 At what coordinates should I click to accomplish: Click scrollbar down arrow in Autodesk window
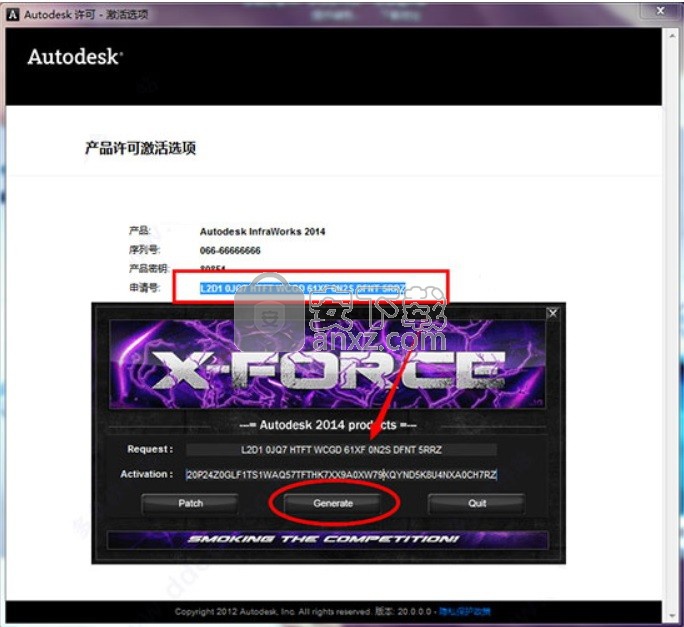point(672,616)
